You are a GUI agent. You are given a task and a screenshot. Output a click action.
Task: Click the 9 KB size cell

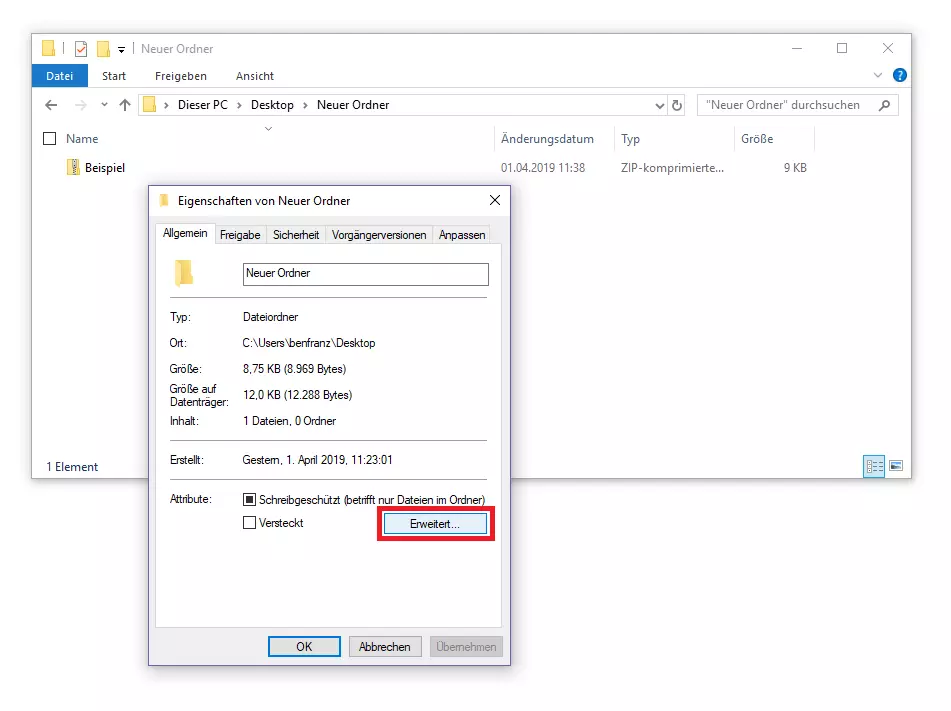coord(795,168)
